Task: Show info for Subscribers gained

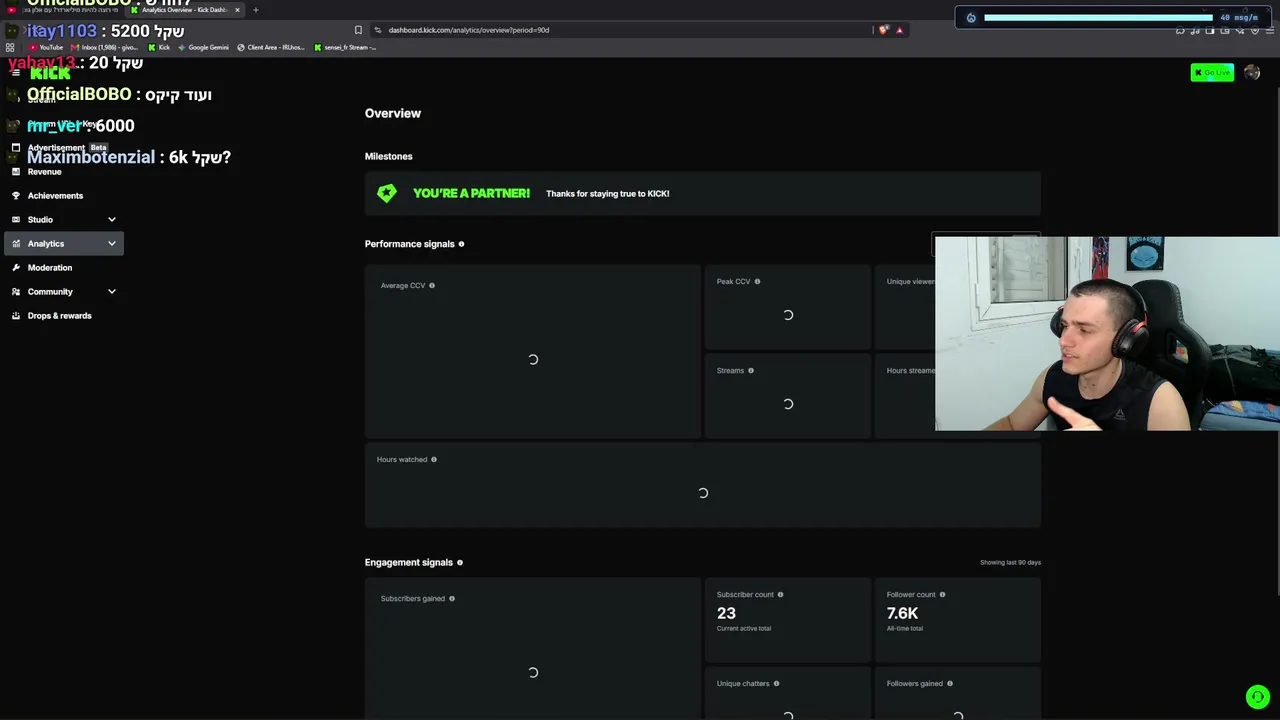Action: coord(452,599)
